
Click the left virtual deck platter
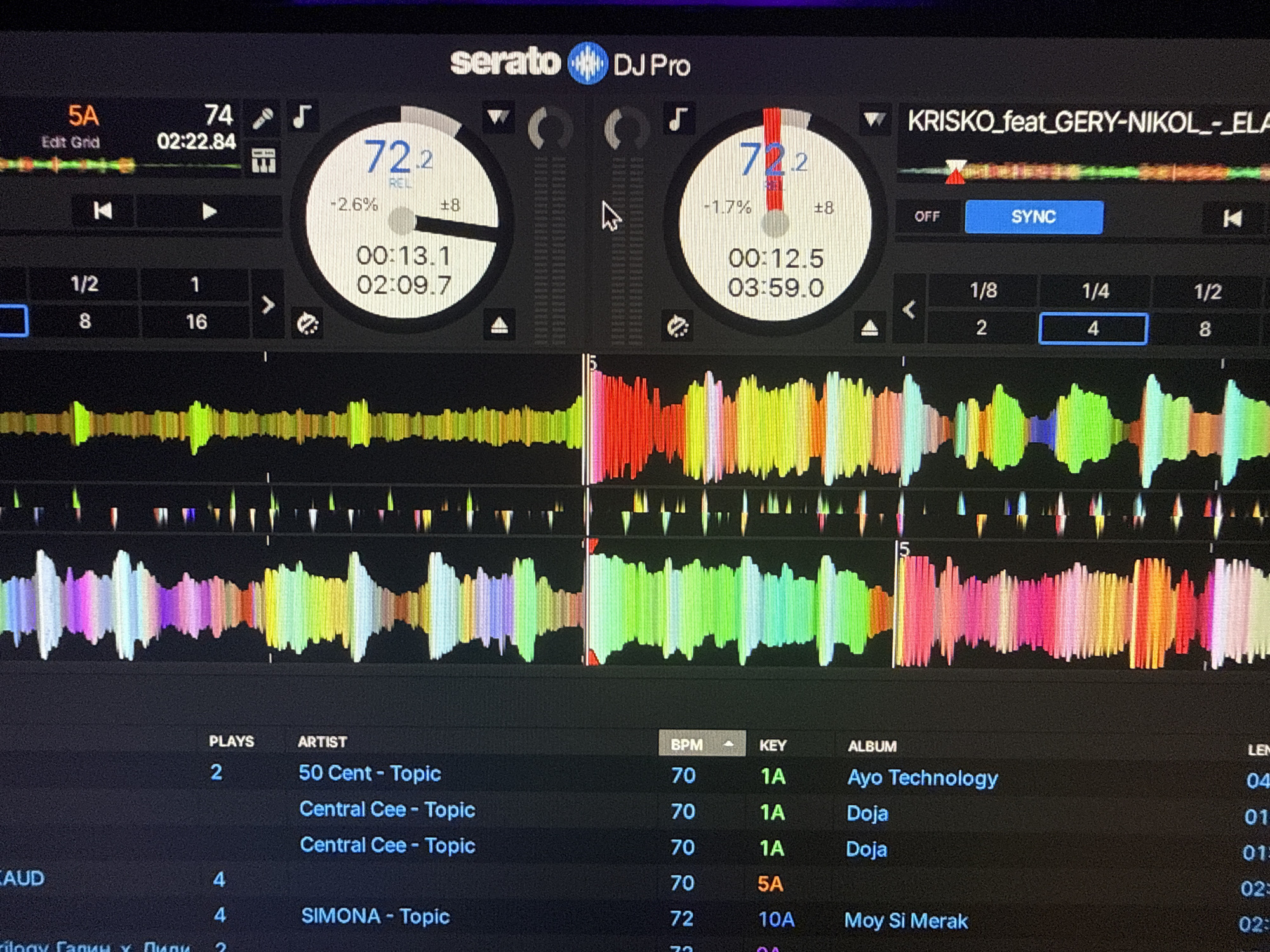coord(403,220)
